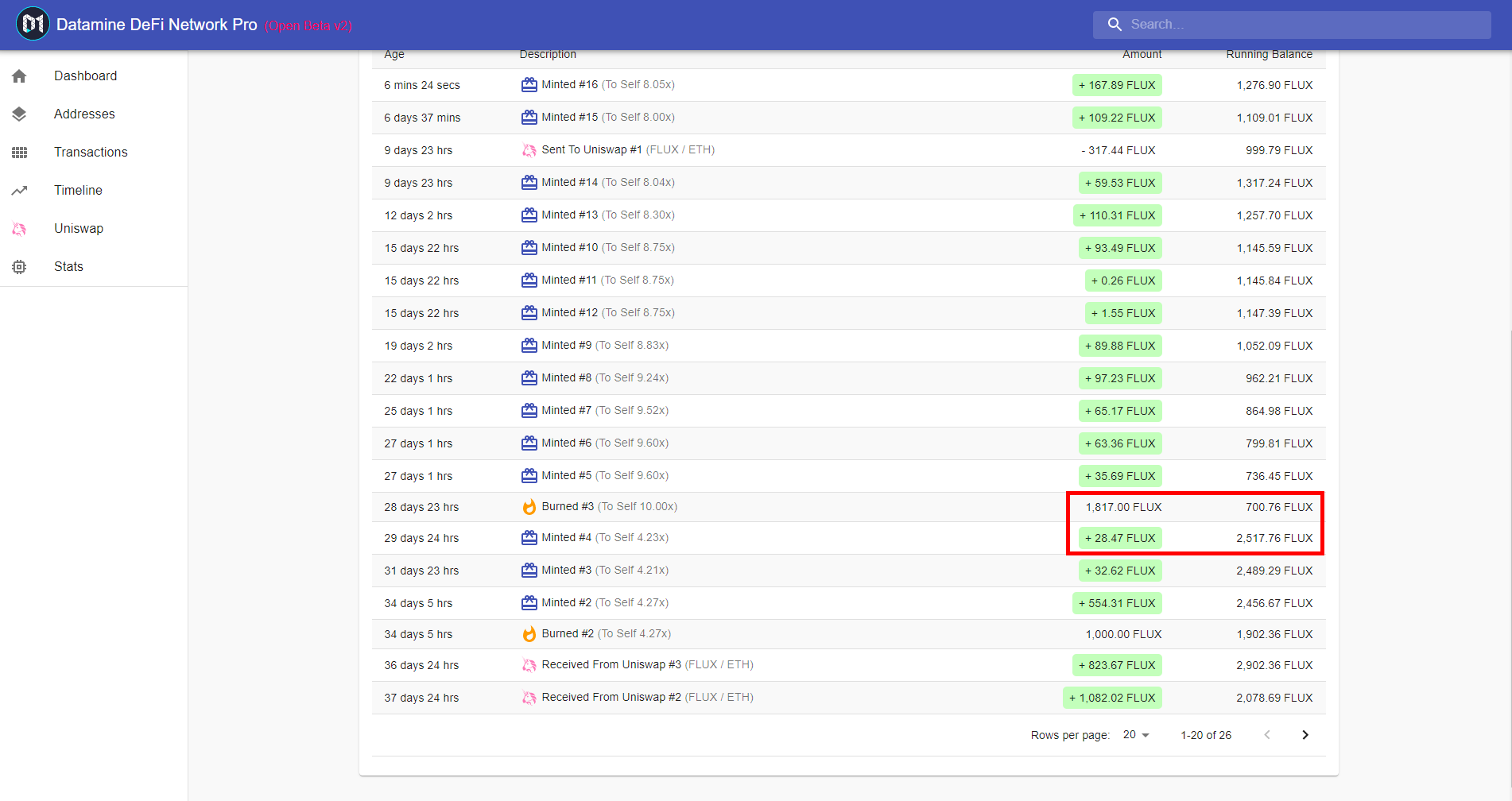Click the + 823.67 FLUX amount chip
The image size is (1512, 801).
1117,665
